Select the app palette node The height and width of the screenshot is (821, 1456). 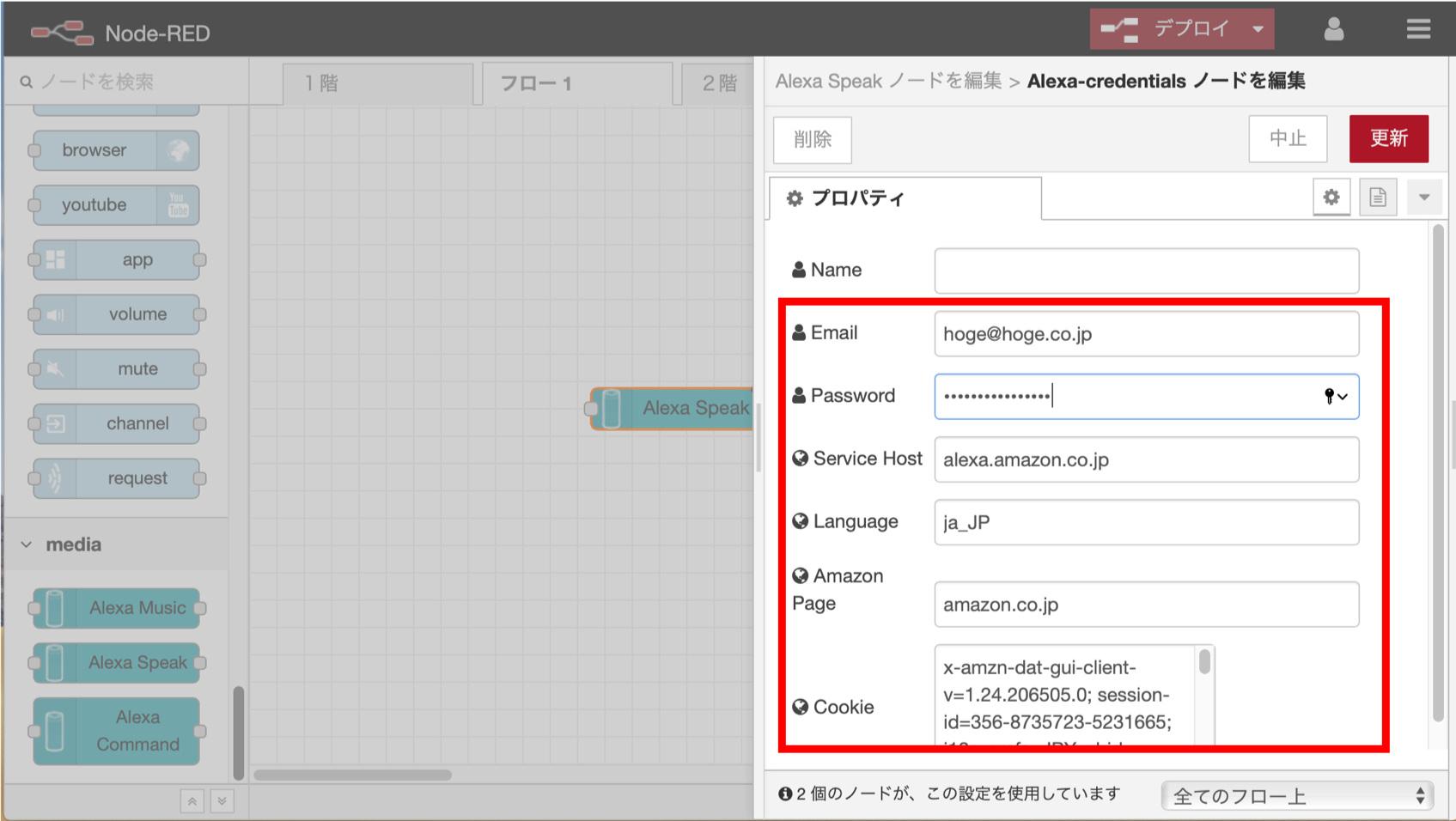click(x=117, y=259)
